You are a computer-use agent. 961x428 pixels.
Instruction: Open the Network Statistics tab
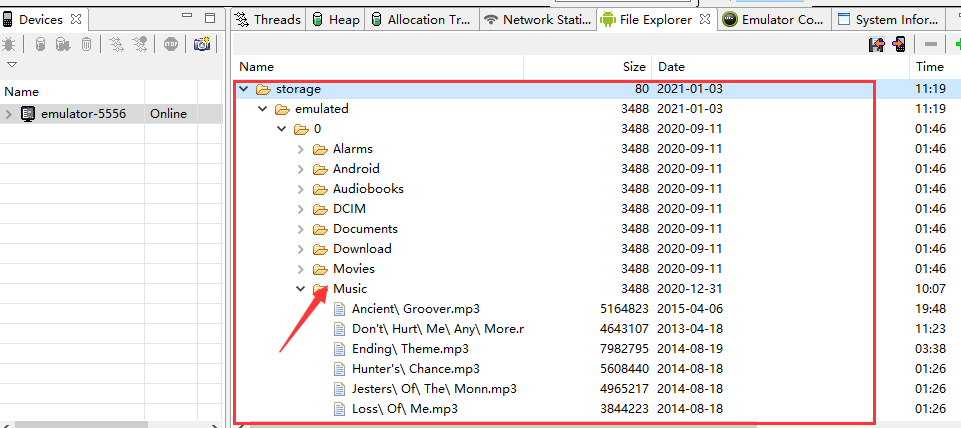pos(537,20)
